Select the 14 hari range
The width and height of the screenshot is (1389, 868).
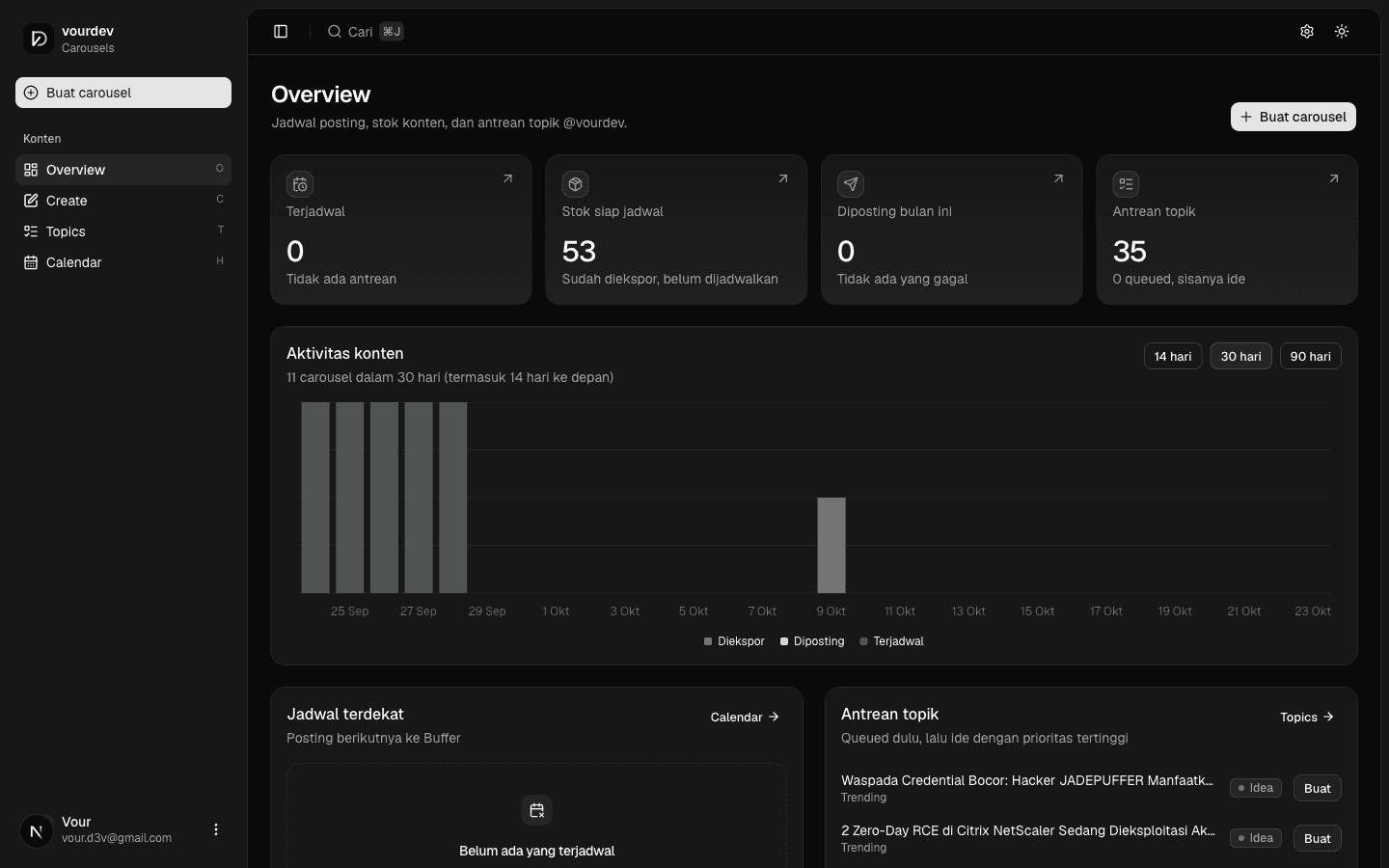point(1173,356)
